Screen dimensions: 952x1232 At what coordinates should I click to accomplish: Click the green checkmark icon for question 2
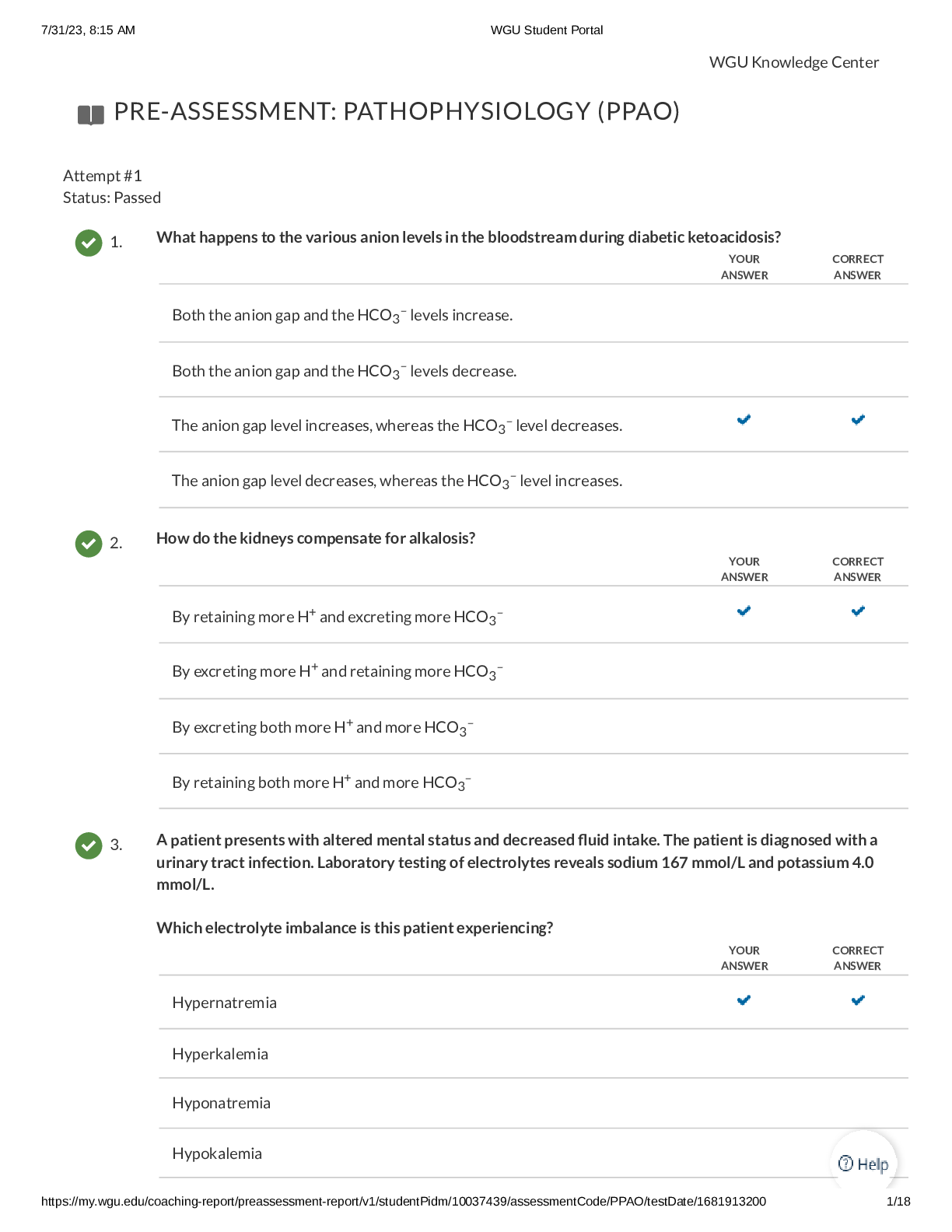pyautogui.click(x=89, y=544)
